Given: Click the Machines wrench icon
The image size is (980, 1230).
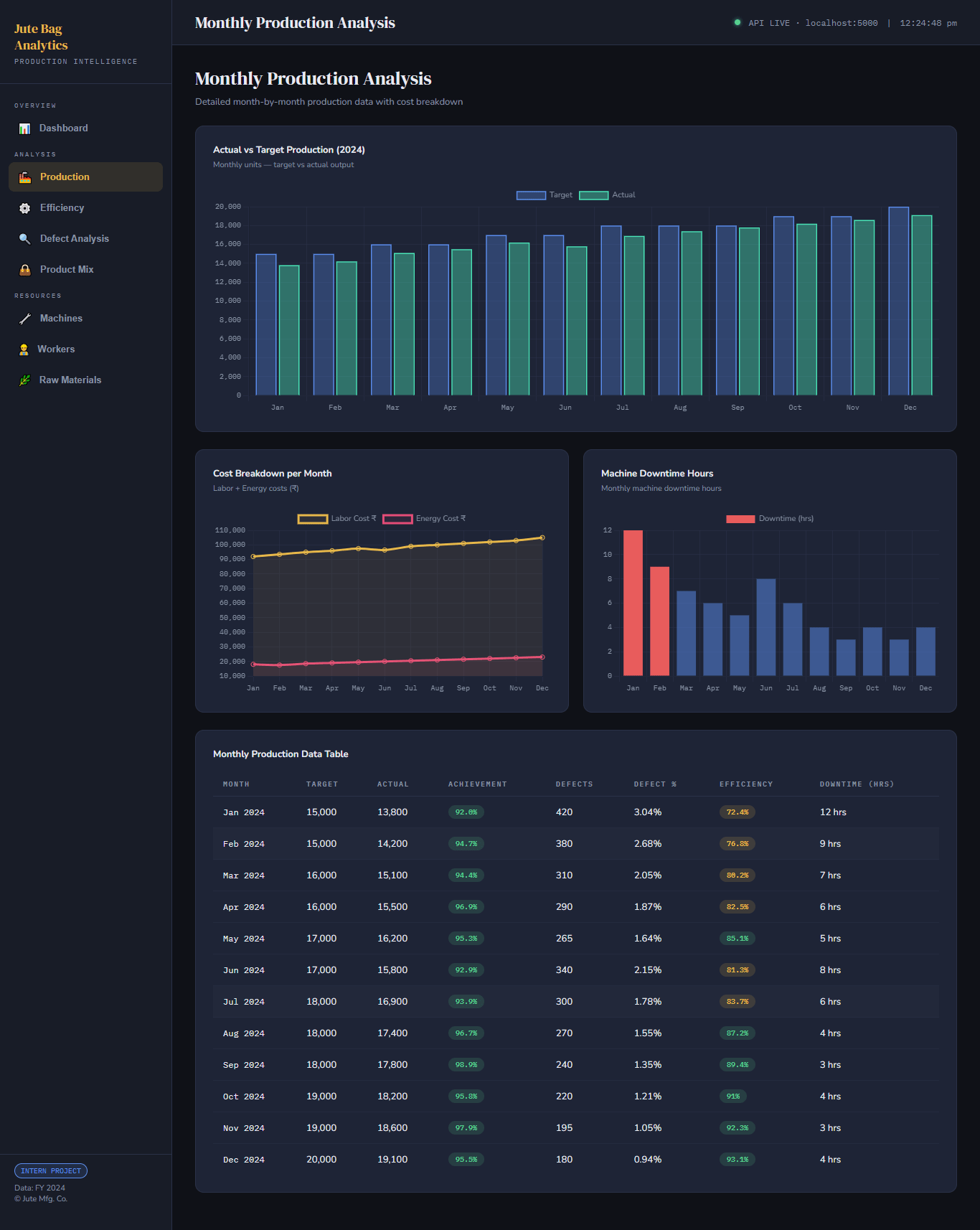Looking at the screenshot, I should [25, 319].
